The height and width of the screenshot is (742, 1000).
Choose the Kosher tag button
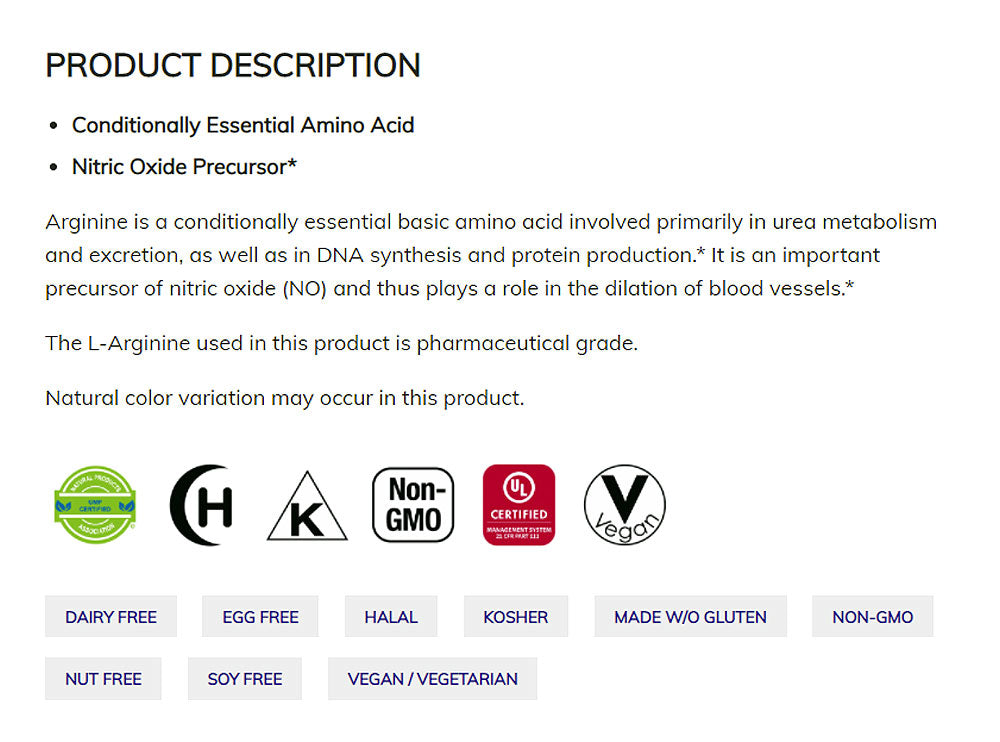(x=515, y=617)
